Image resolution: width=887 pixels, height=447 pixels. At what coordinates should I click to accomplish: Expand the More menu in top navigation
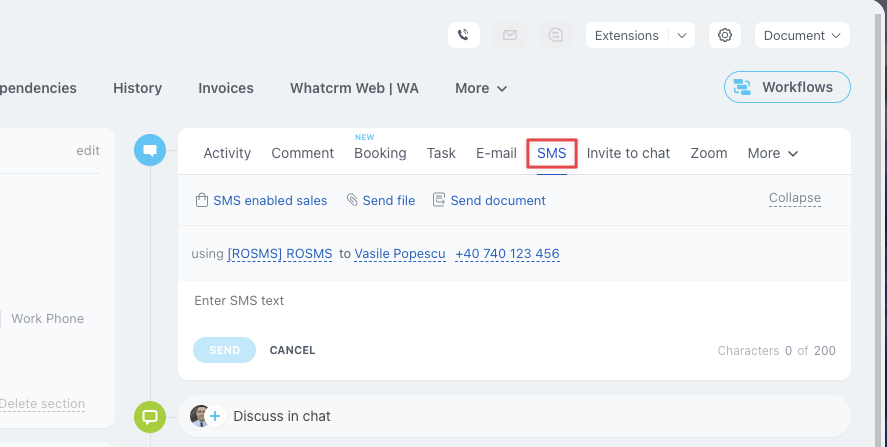(x=481, y=88)
